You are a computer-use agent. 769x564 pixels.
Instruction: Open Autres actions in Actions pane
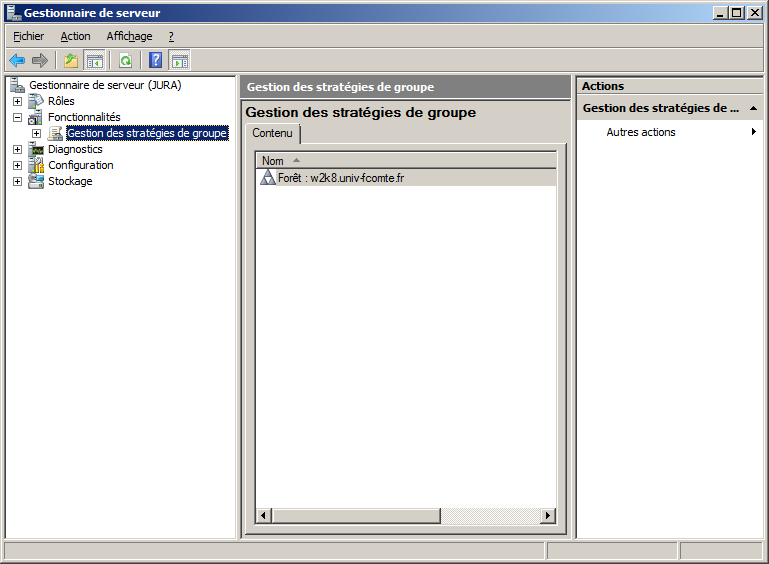(641, 132)
